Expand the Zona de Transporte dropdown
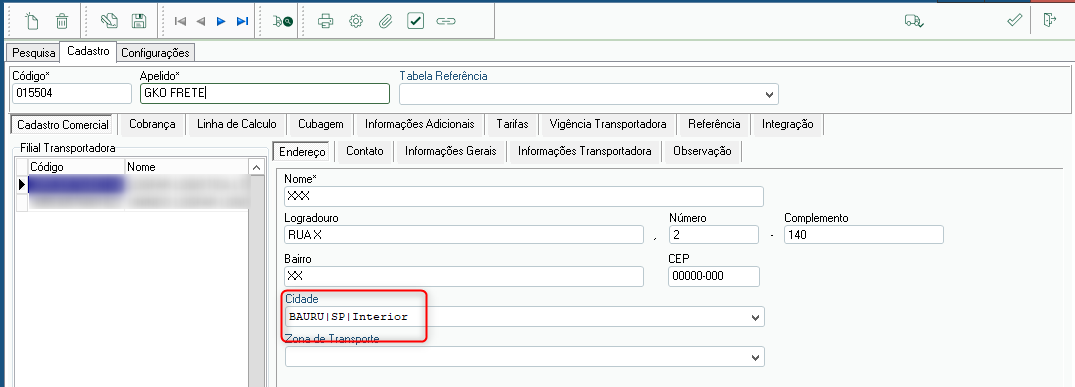Screen dimensions: 1075x387 (x=755, y=357)
